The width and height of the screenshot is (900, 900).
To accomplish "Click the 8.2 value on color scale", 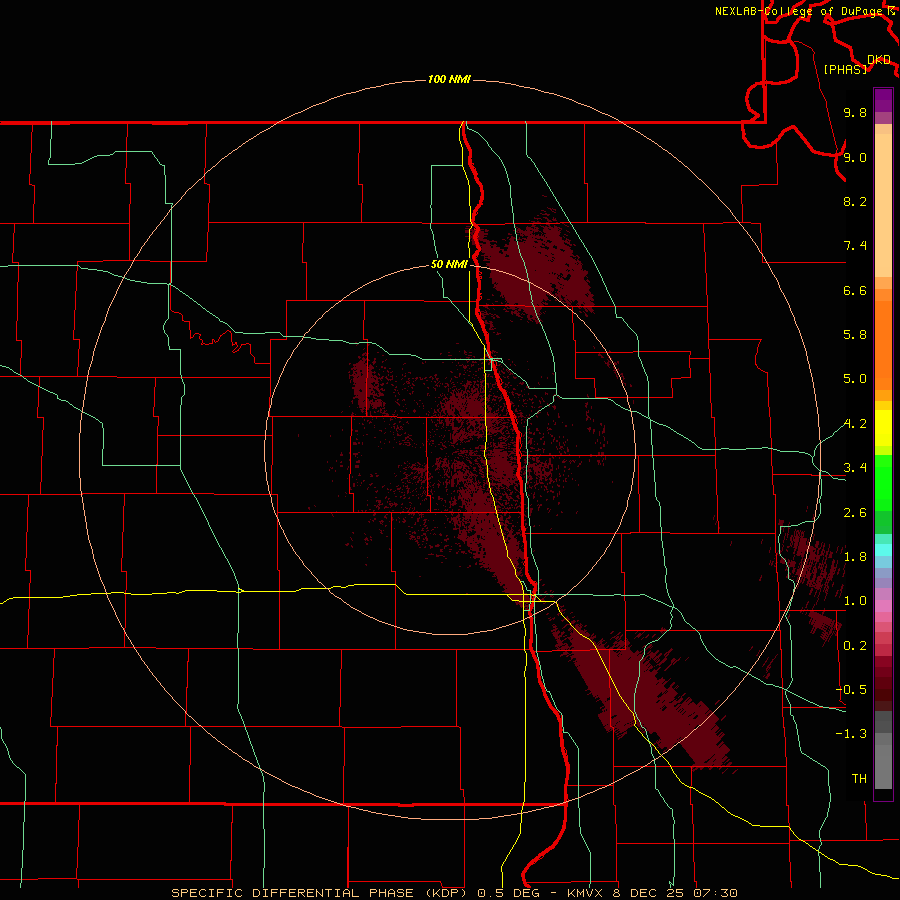I will 855,201.
